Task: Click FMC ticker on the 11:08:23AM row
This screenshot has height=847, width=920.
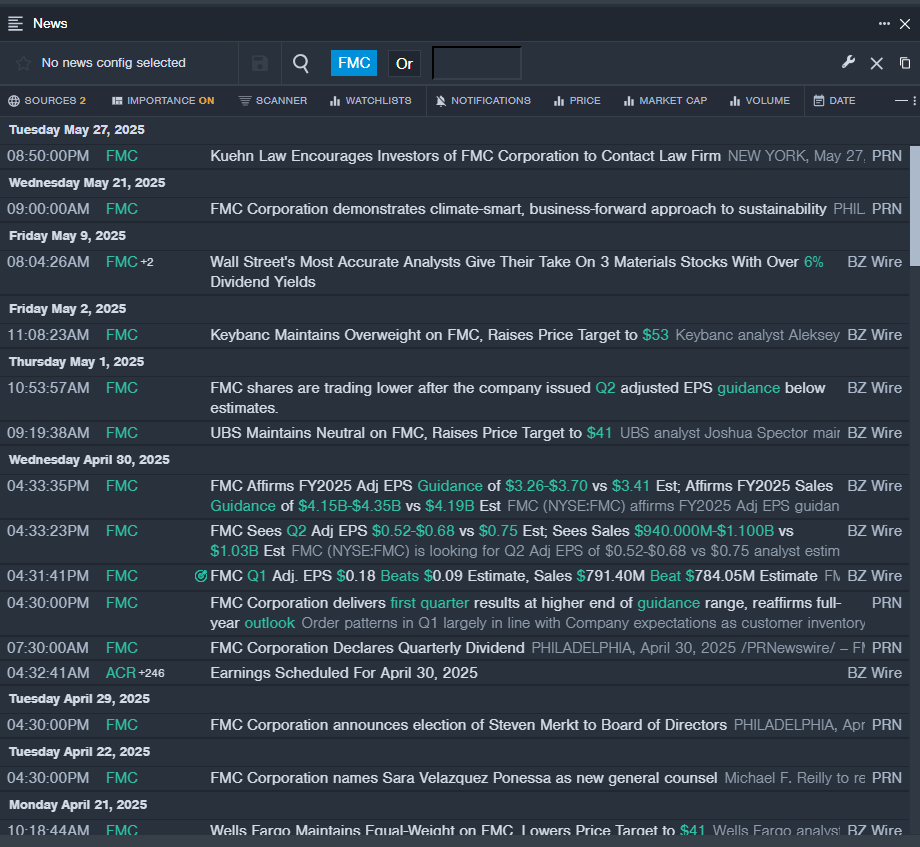Action: [x=122, y=335]
